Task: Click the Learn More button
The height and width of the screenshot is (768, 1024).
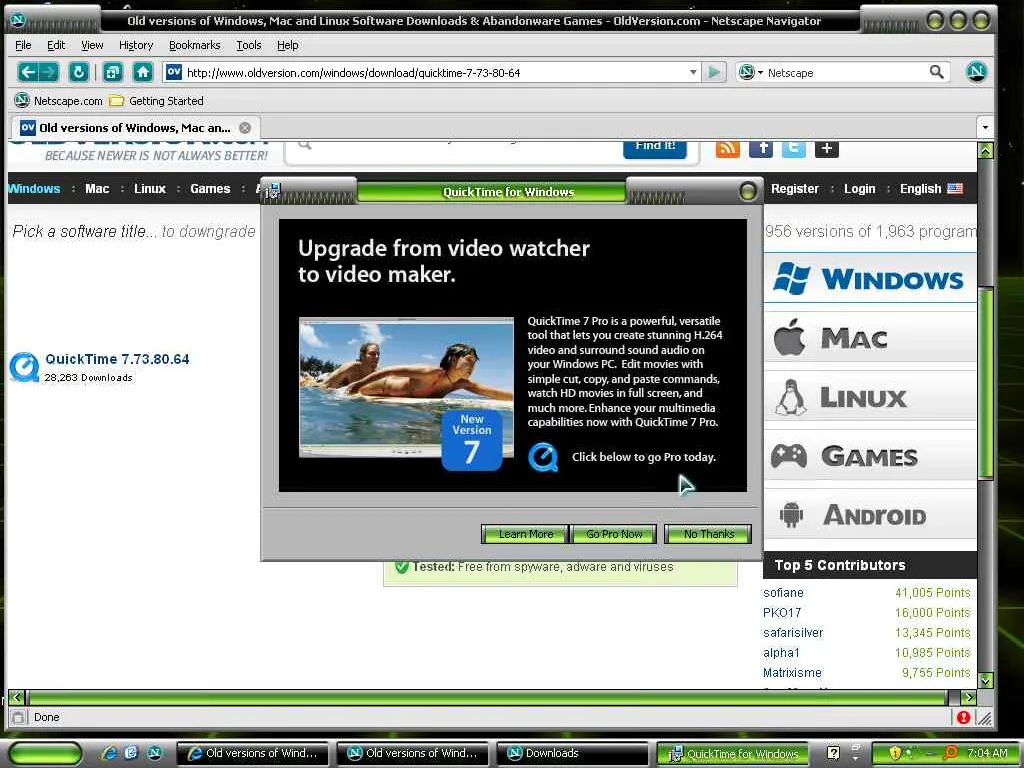Action: click(525, 534)
